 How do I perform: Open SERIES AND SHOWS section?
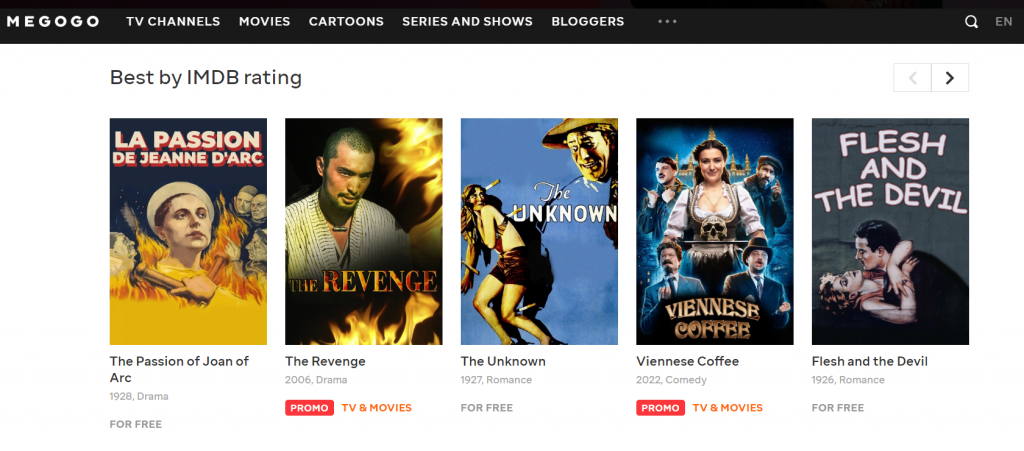coord(468,22)
